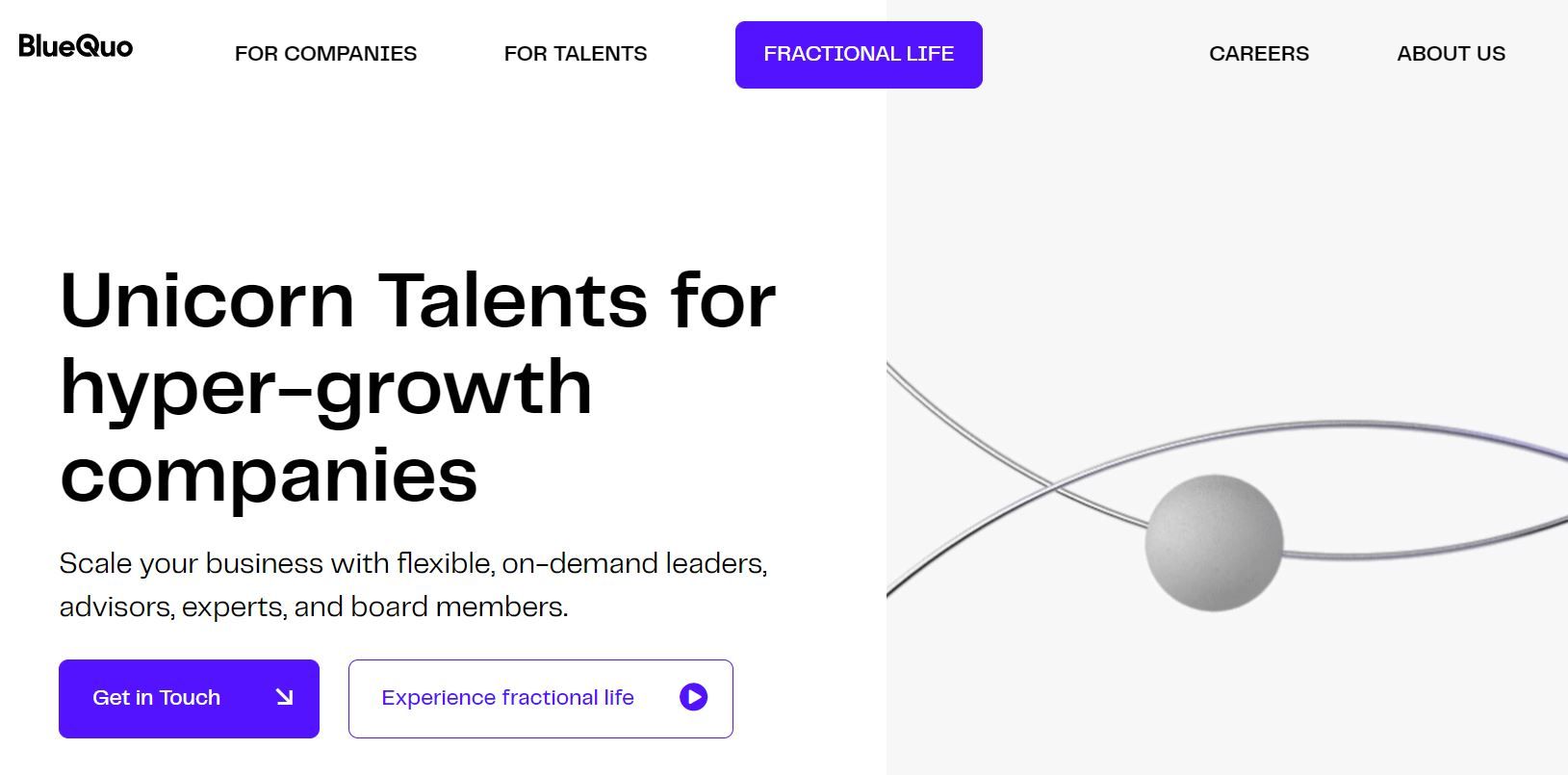Click the advisors, experts, and board members line
1568x775 pixels.
[314, 607]
